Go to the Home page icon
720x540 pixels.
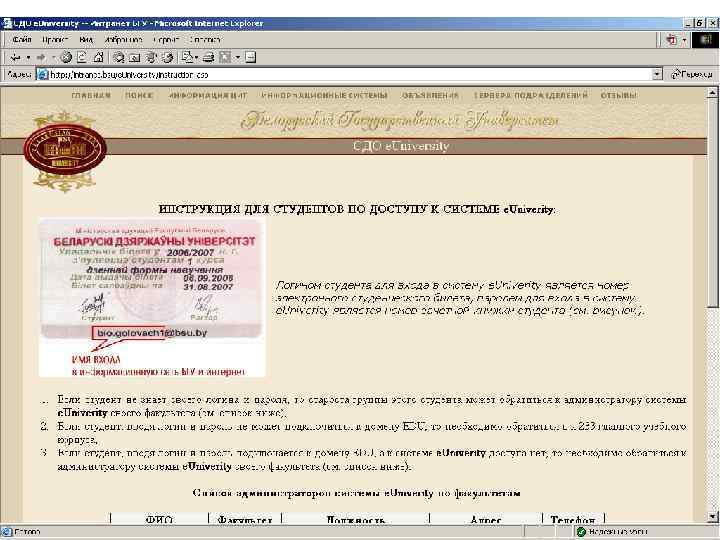[x=98, y=57]
